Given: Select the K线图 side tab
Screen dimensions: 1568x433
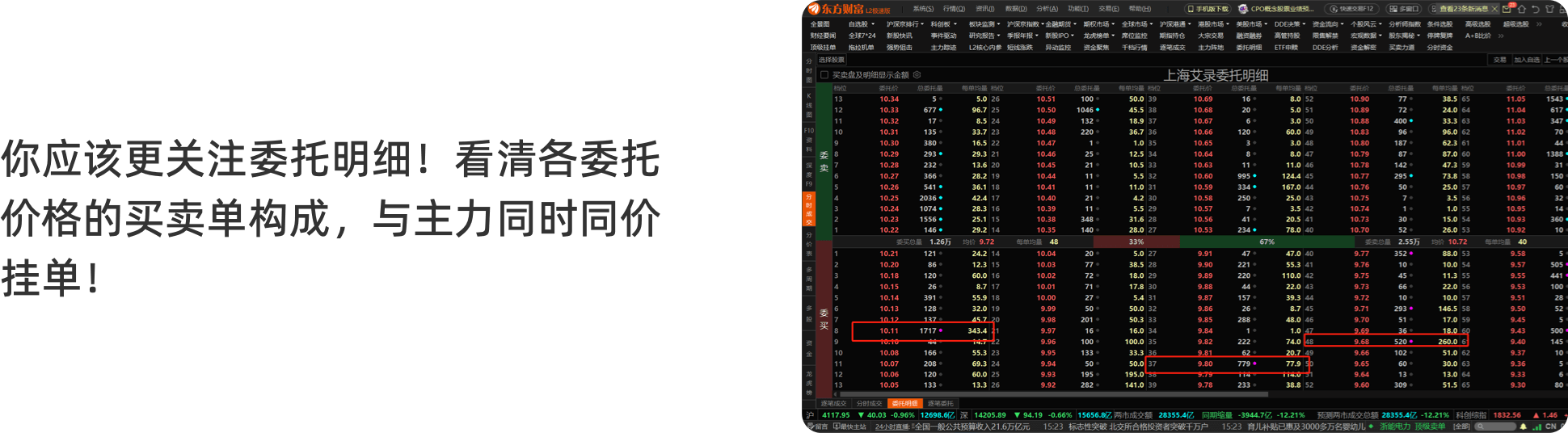Looking at the screenshot, I should 808,105.
